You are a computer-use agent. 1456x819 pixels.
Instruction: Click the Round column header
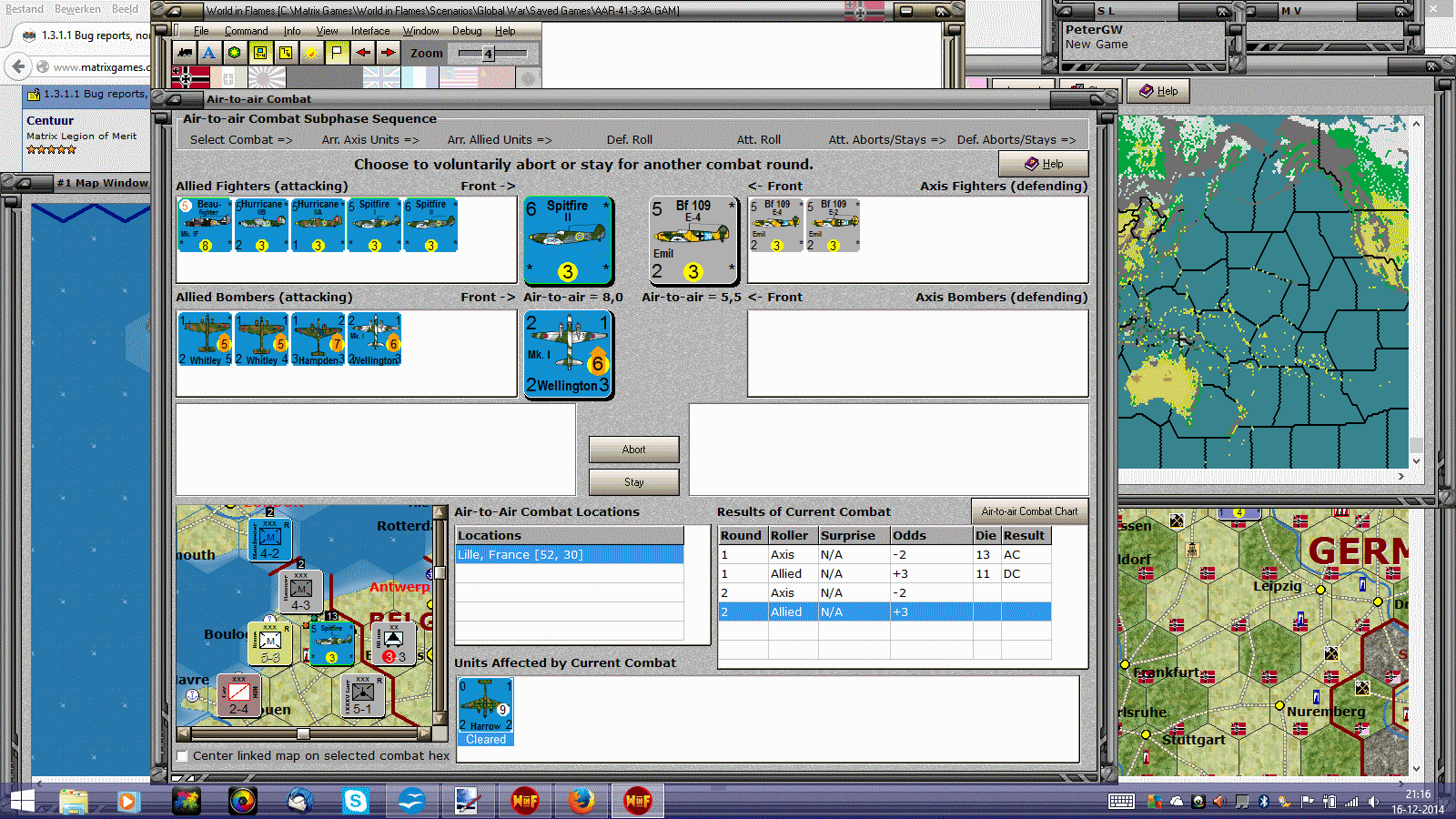pyautogui.click(x=743, y=535)
